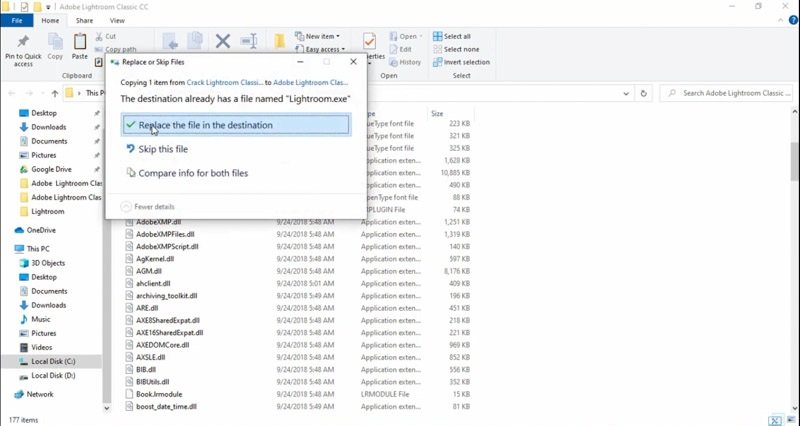The image size is (800, 426).
Task: Click the Paste clipboard icon
Action: point(80,42)
